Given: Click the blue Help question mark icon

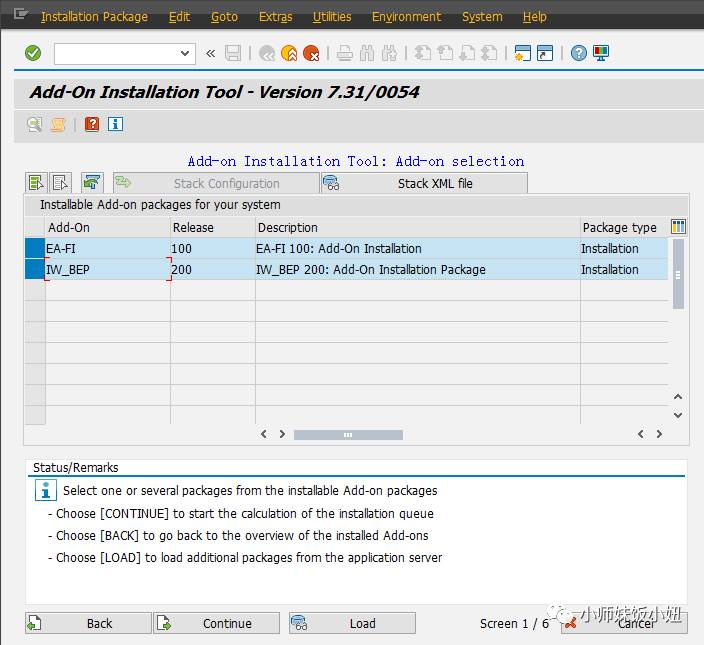Looking at the screenshot, I should 579,53.
